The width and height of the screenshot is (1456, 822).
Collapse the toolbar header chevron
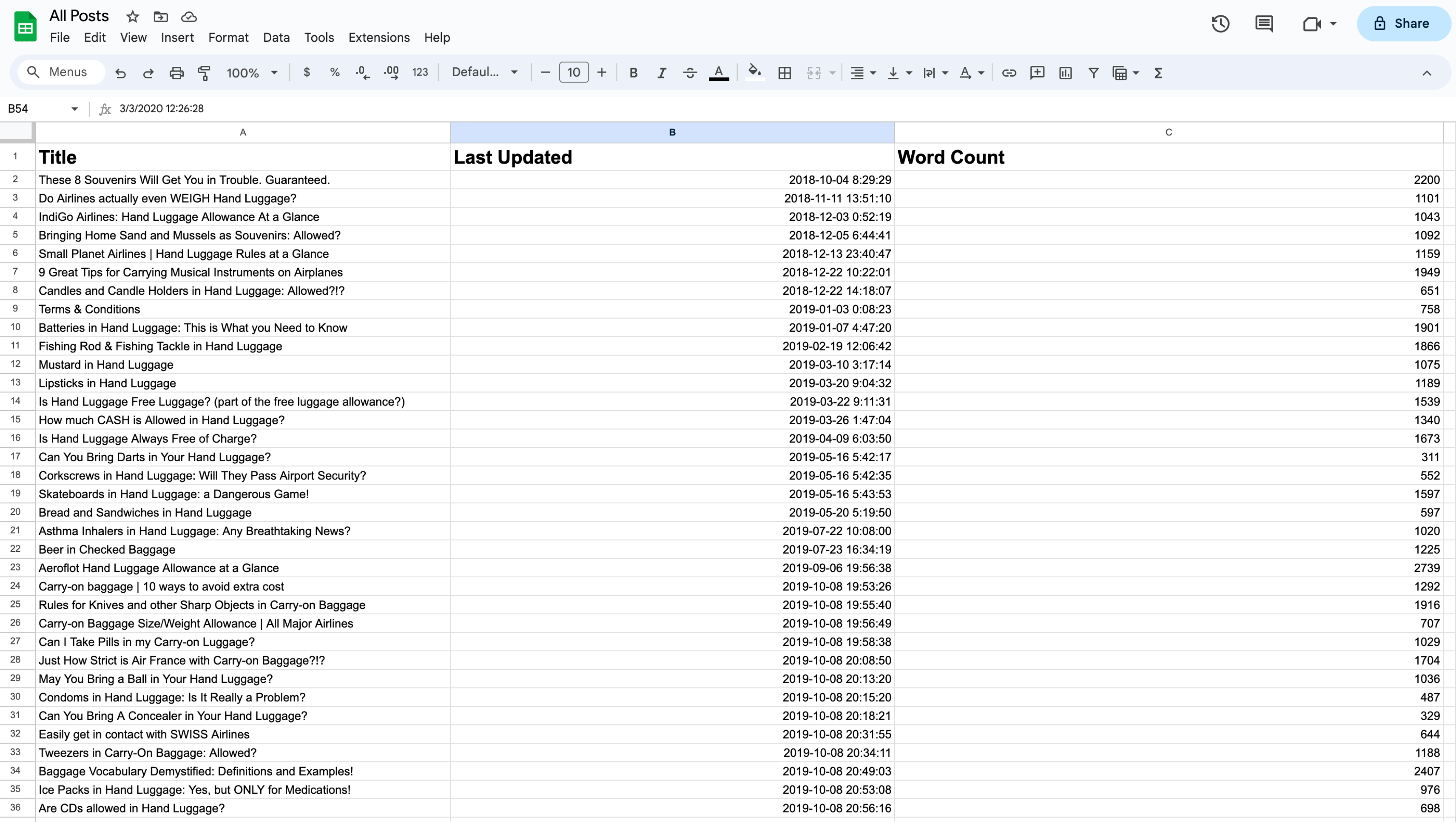1427,73
